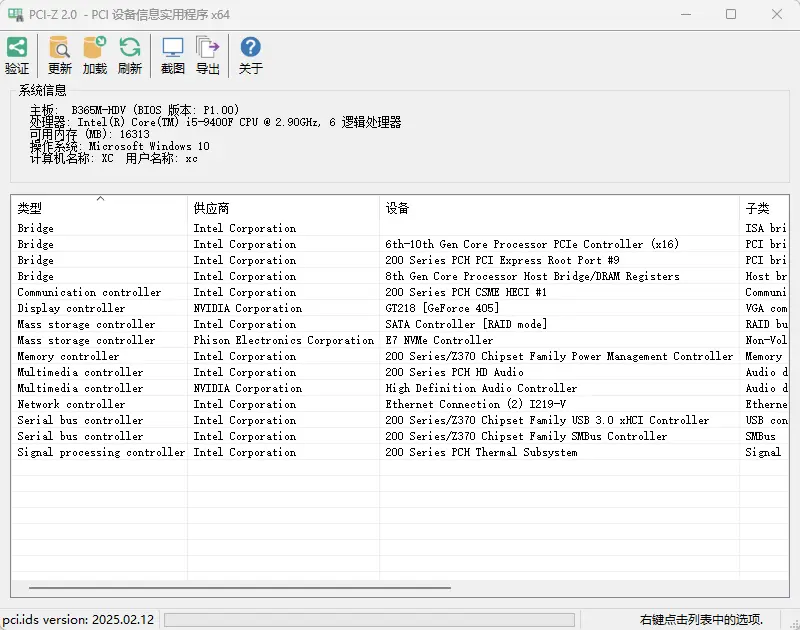
Task: Click the pci.ids version status text
Action: [x=78, y=620]
